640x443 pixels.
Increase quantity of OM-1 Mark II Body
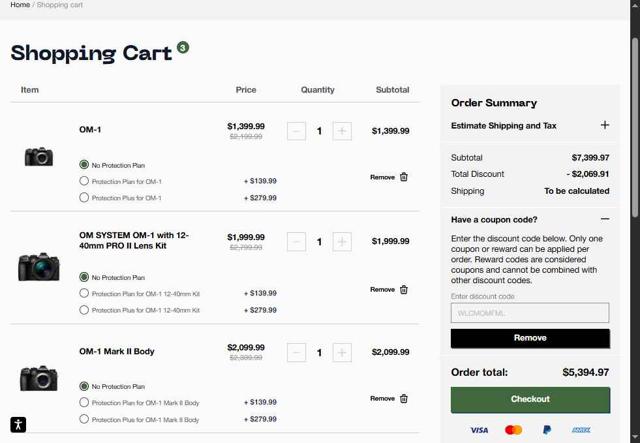(x=342, y=352)
